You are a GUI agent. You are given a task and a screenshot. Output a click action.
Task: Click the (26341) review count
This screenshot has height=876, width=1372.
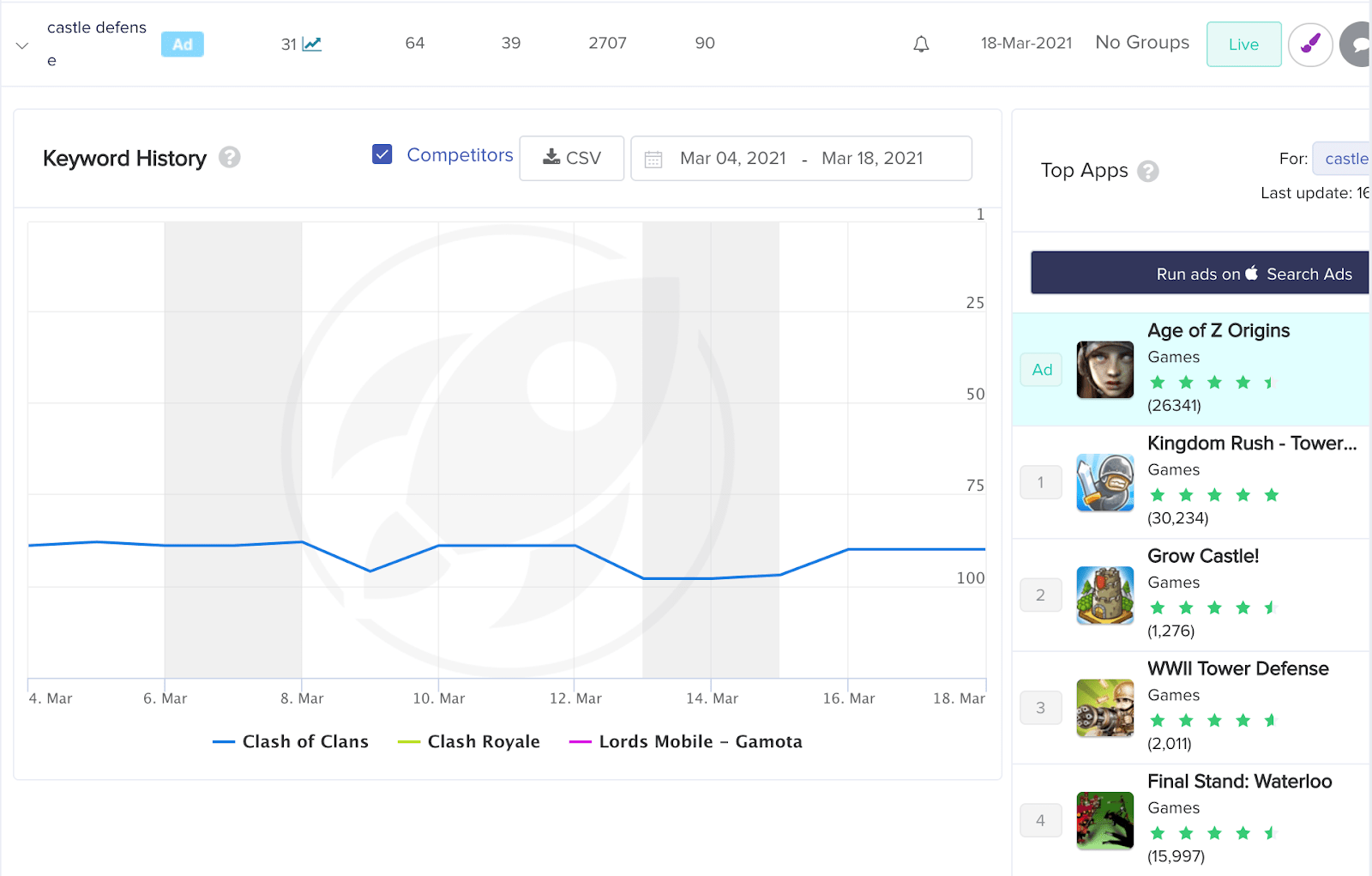tap(1174, 405)
